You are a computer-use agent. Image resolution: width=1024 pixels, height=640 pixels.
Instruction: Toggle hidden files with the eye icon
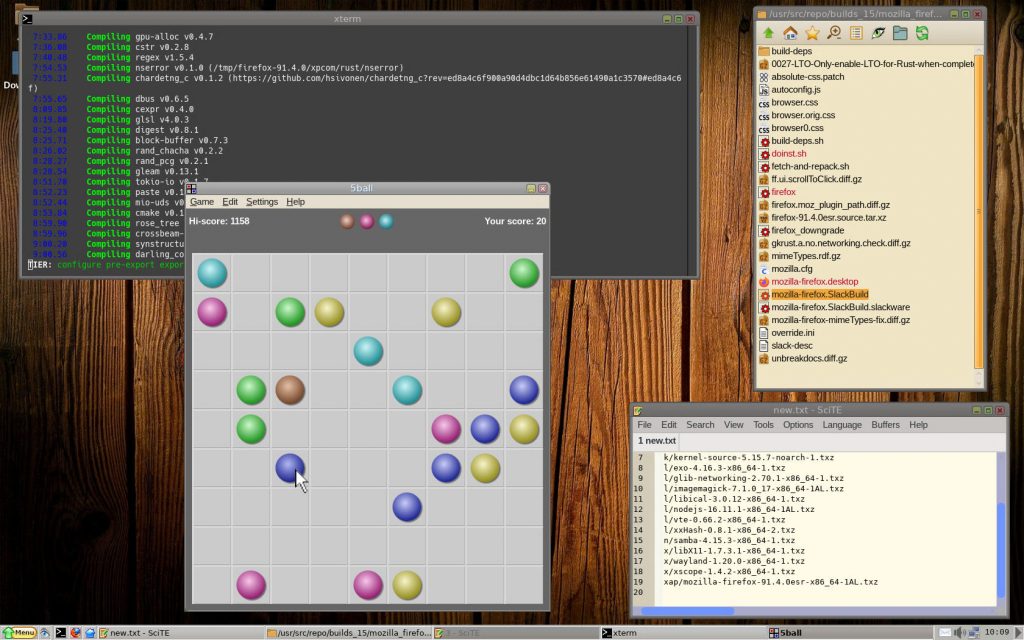point(878,33)
